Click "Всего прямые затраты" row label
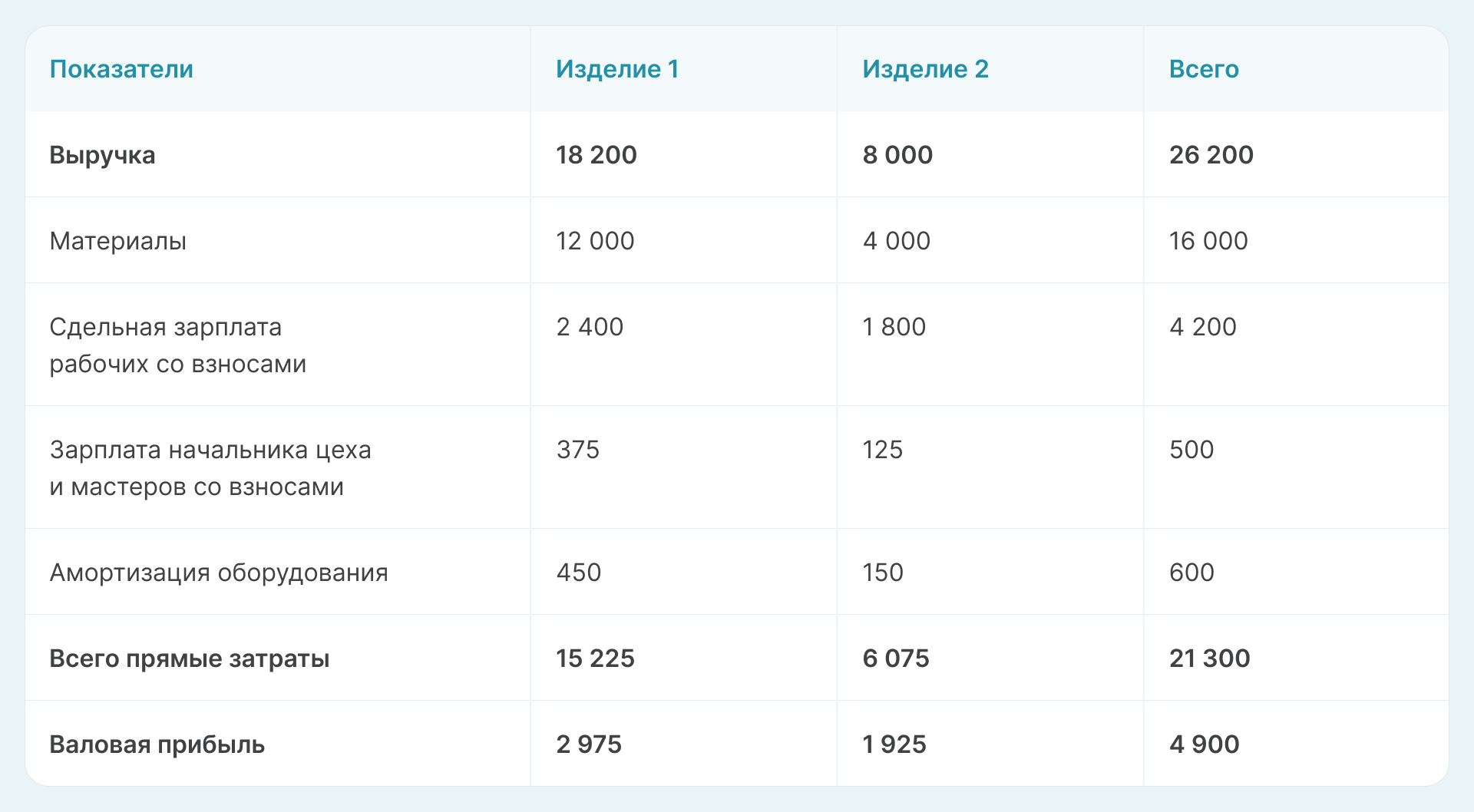This screenshot has height=812, width=1474. [x=189, y=659]
